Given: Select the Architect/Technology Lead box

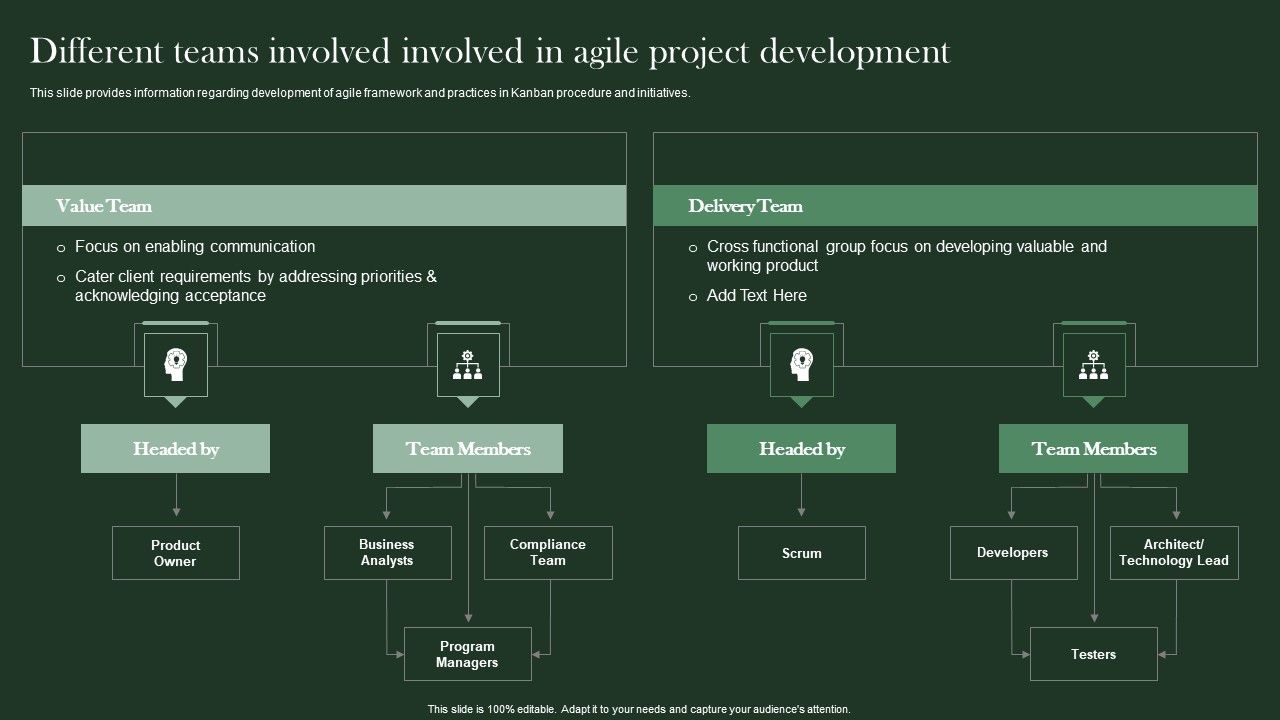Looking at the screenshot, I should [1174, 553].
